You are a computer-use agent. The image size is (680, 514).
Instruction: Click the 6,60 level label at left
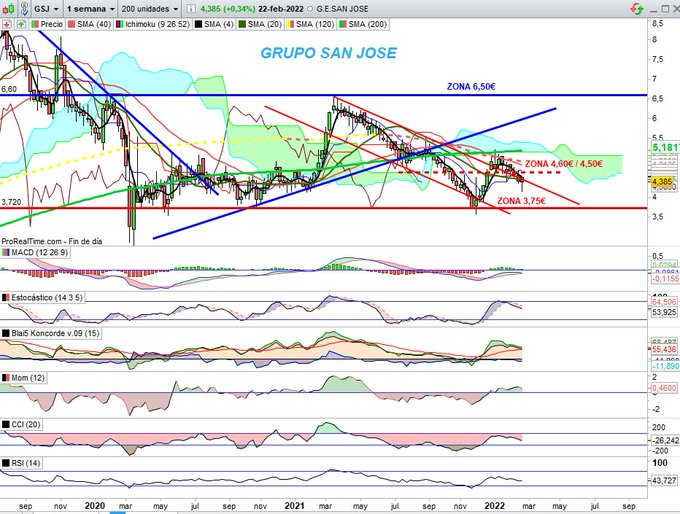pyautogui.click(x=9, y=89)
